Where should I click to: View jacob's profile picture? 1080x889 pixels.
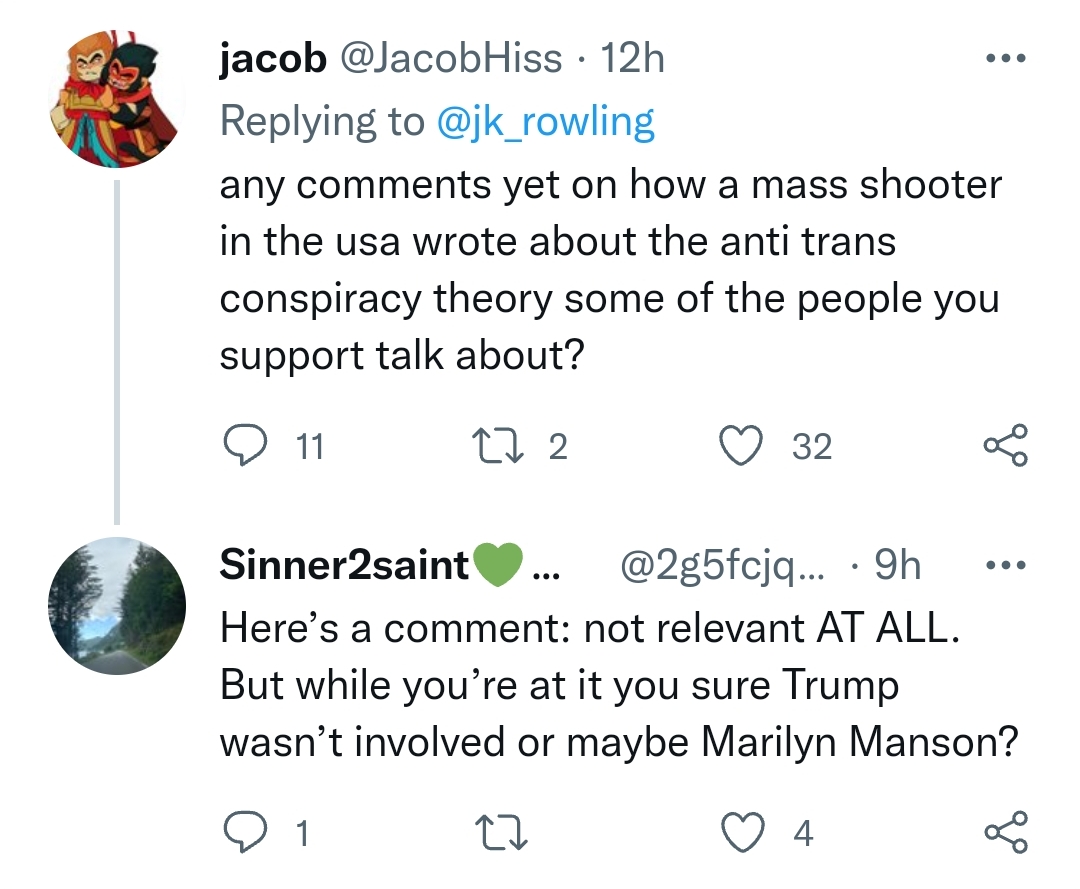[x=116, y=99]
